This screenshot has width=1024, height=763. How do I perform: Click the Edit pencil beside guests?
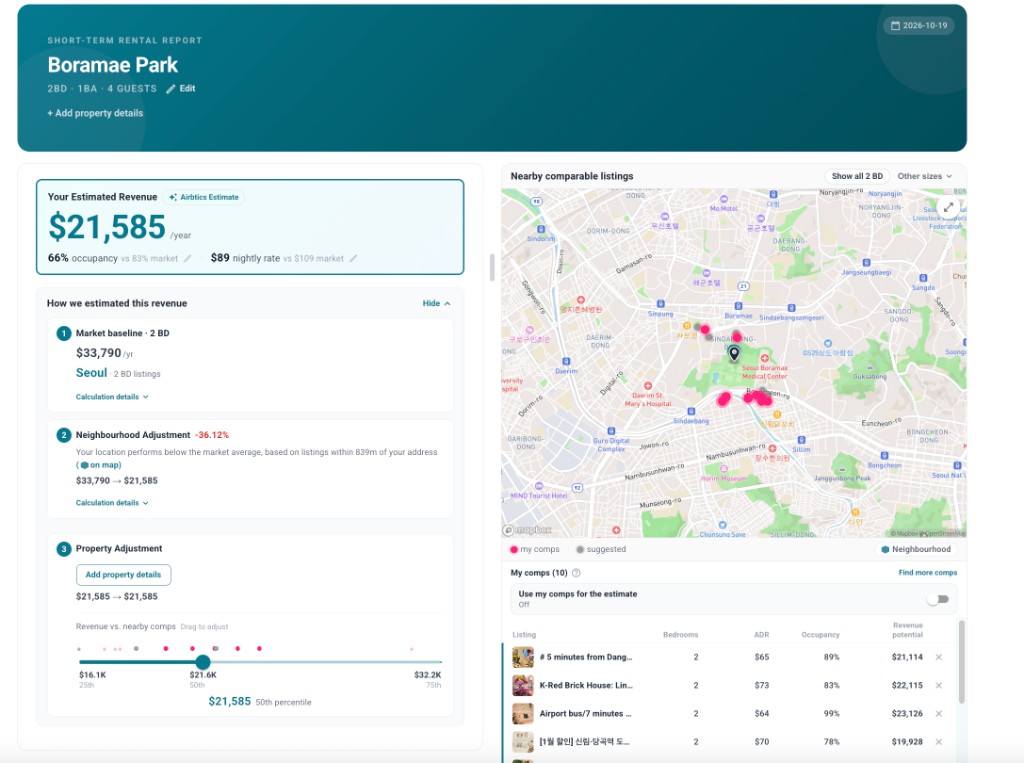pos(181,89)
